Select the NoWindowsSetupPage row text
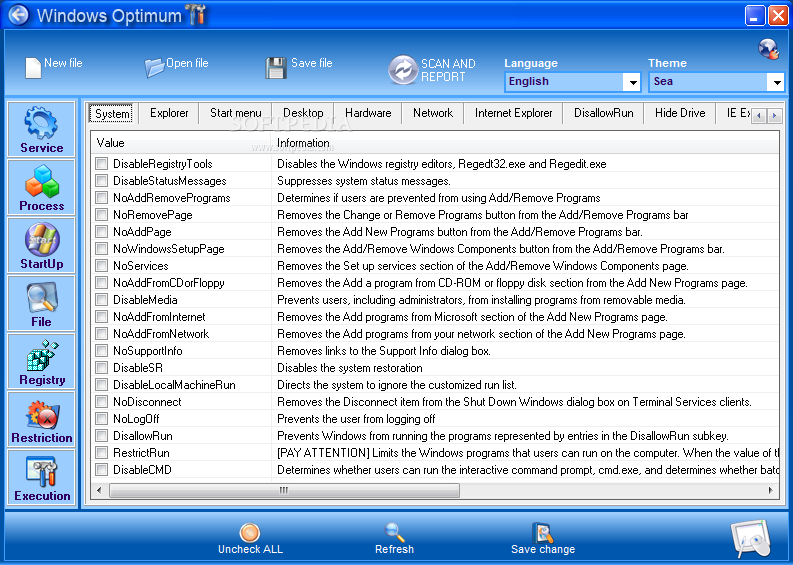The height and width of the screenshot is (565, 793). [x=168, y=249]
